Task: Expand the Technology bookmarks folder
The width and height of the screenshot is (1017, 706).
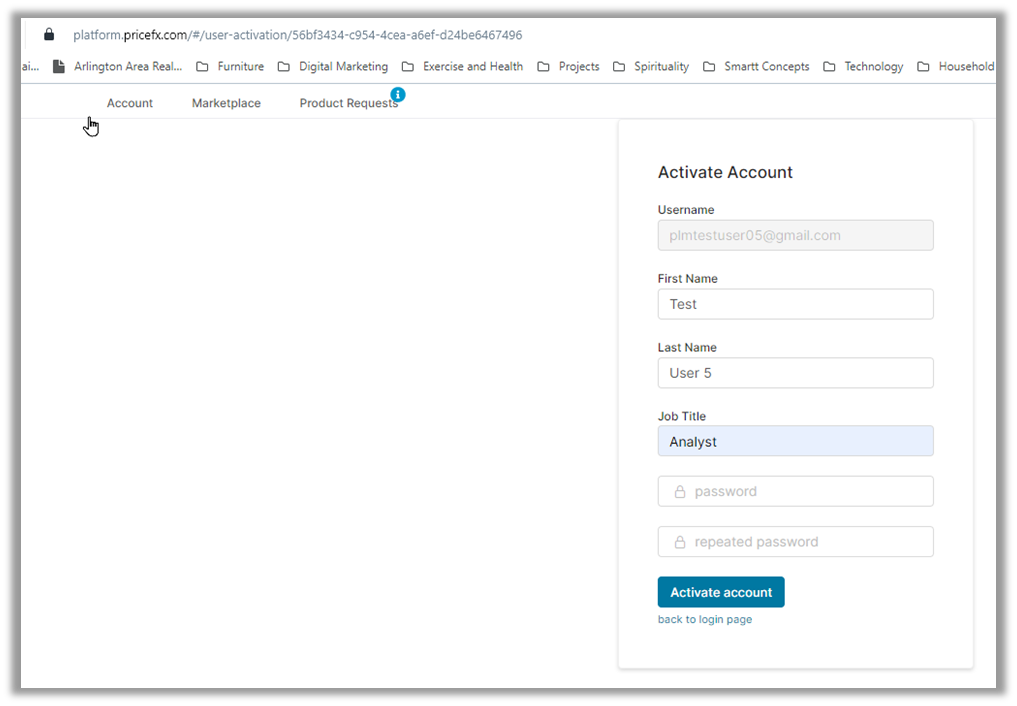Action: click(x=863, y=67)
